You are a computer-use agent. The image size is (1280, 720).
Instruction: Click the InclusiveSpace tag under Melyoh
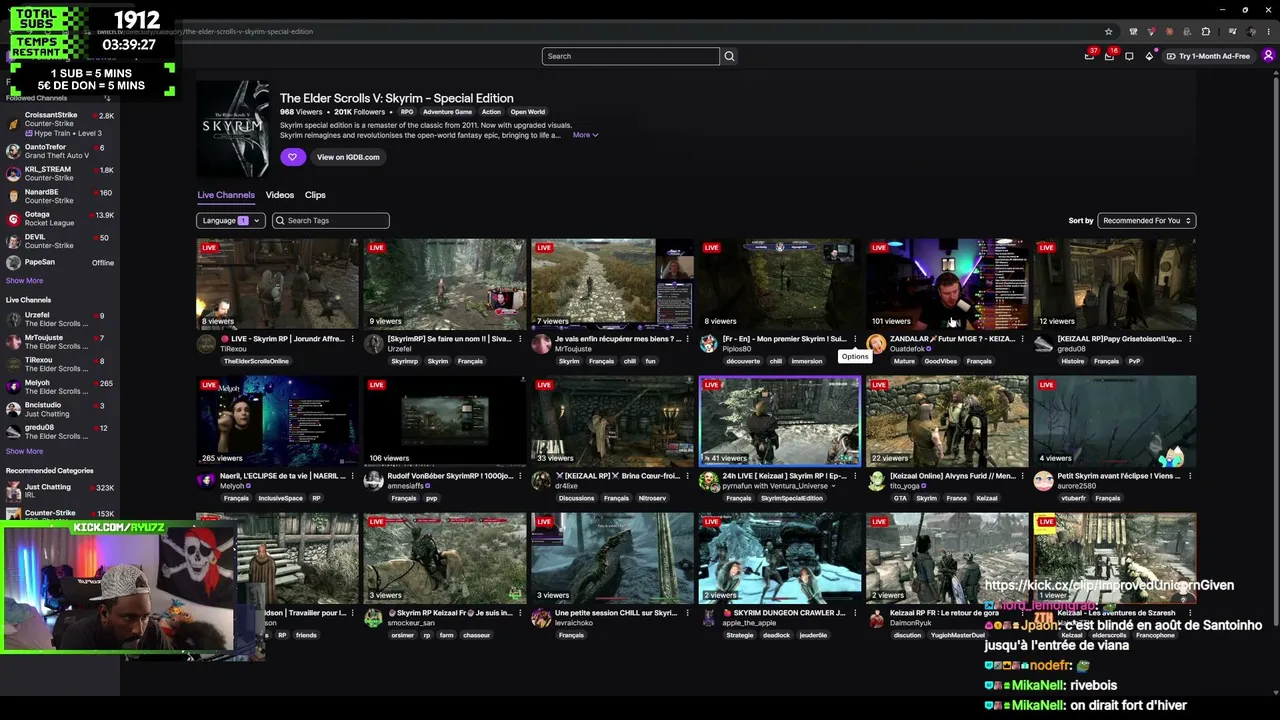[281, 498]
